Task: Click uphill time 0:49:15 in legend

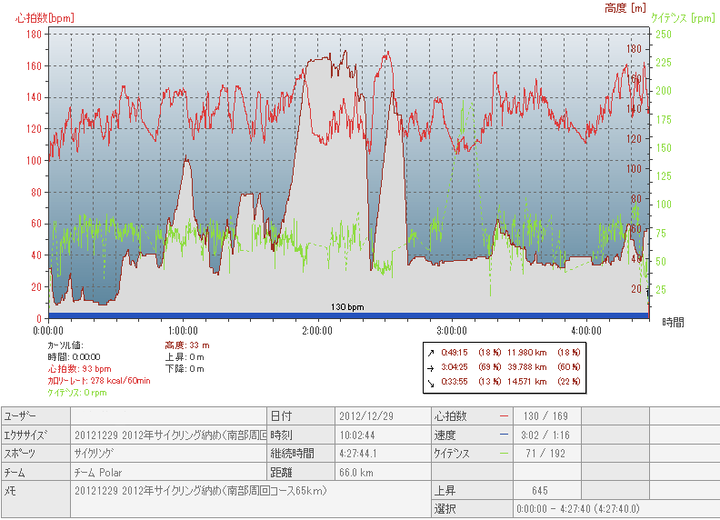Action: click(x=455, y=353)
